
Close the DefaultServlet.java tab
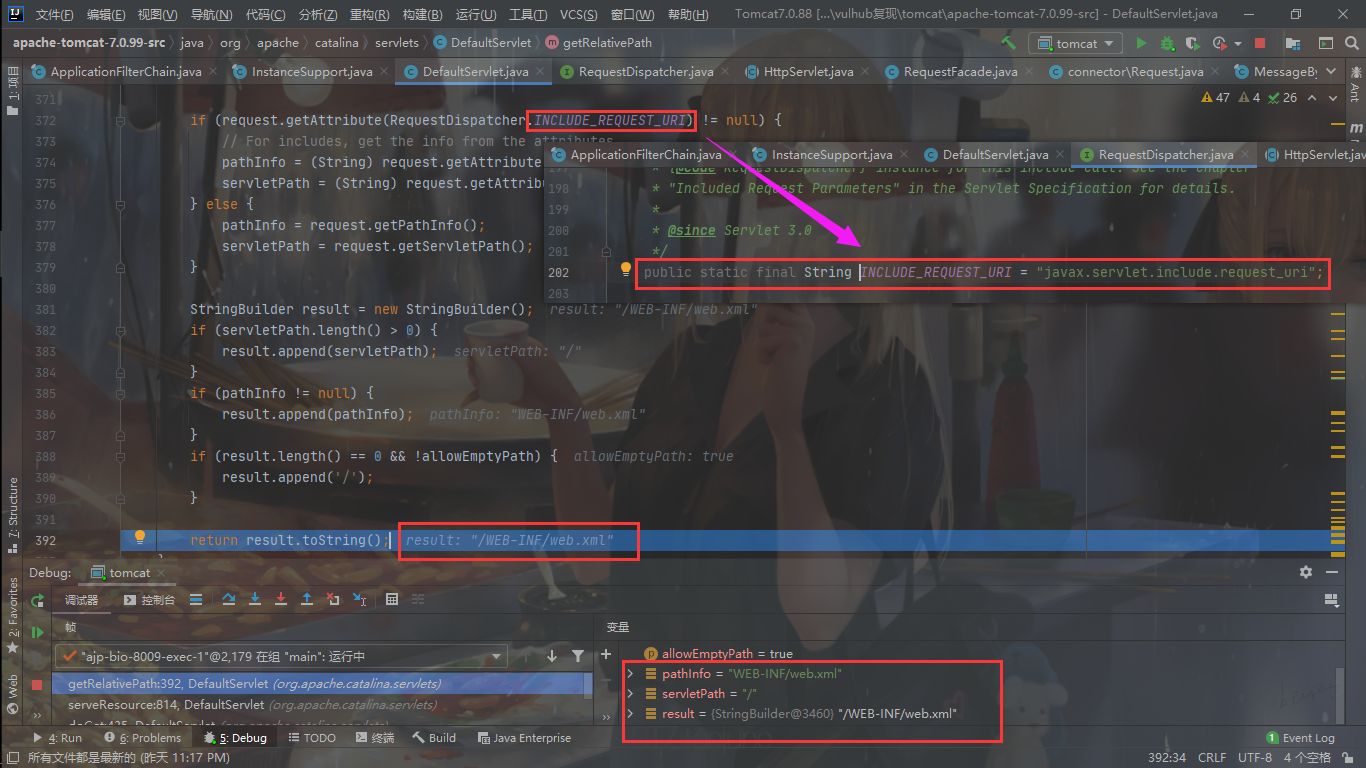coord(540,72)
